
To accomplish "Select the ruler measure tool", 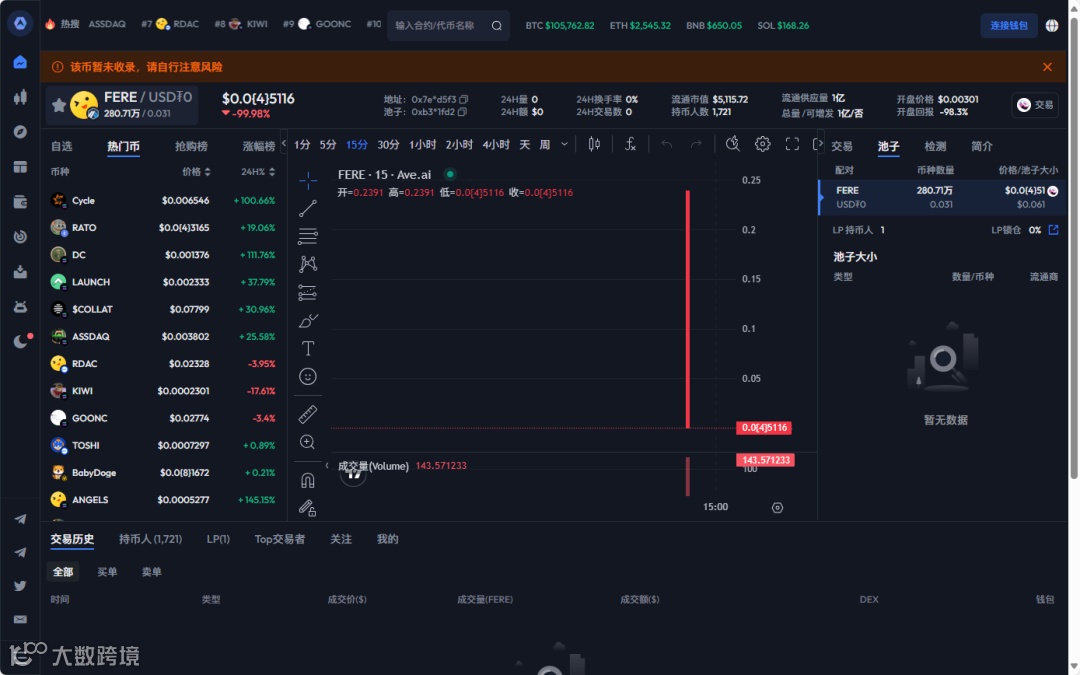I will [x=308, y=414].
